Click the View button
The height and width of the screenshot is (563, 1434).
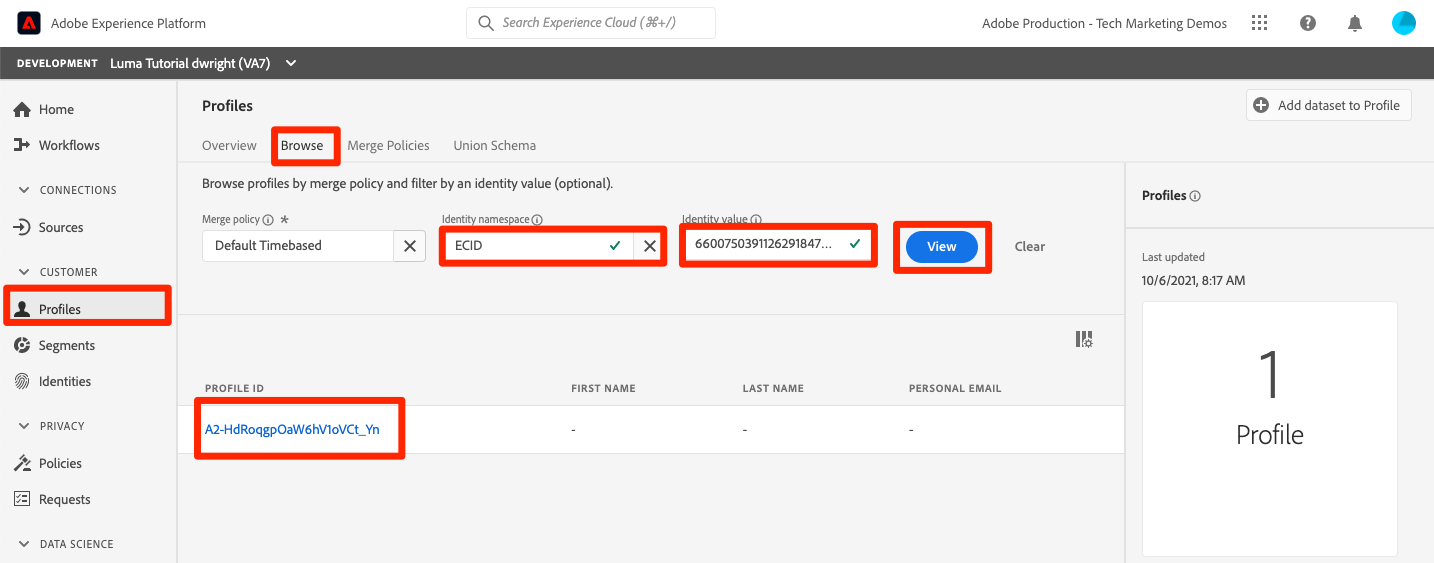pyautogui.click(x=941, y=246)
